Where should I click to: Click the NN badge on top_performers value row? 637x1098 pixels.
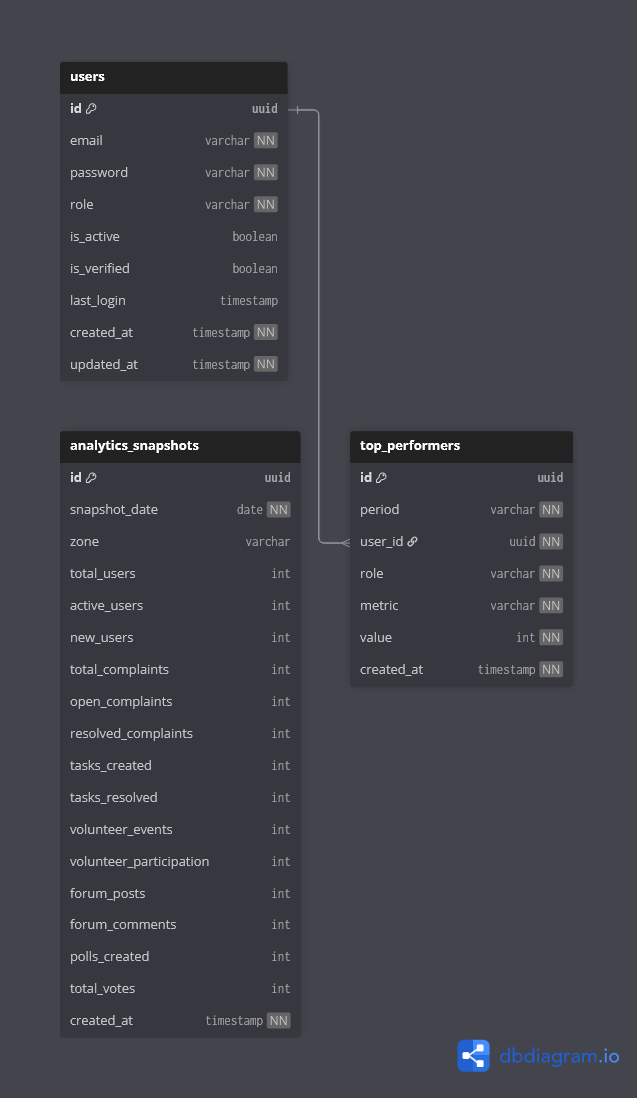pyautogui.click(x=551, y=638)
